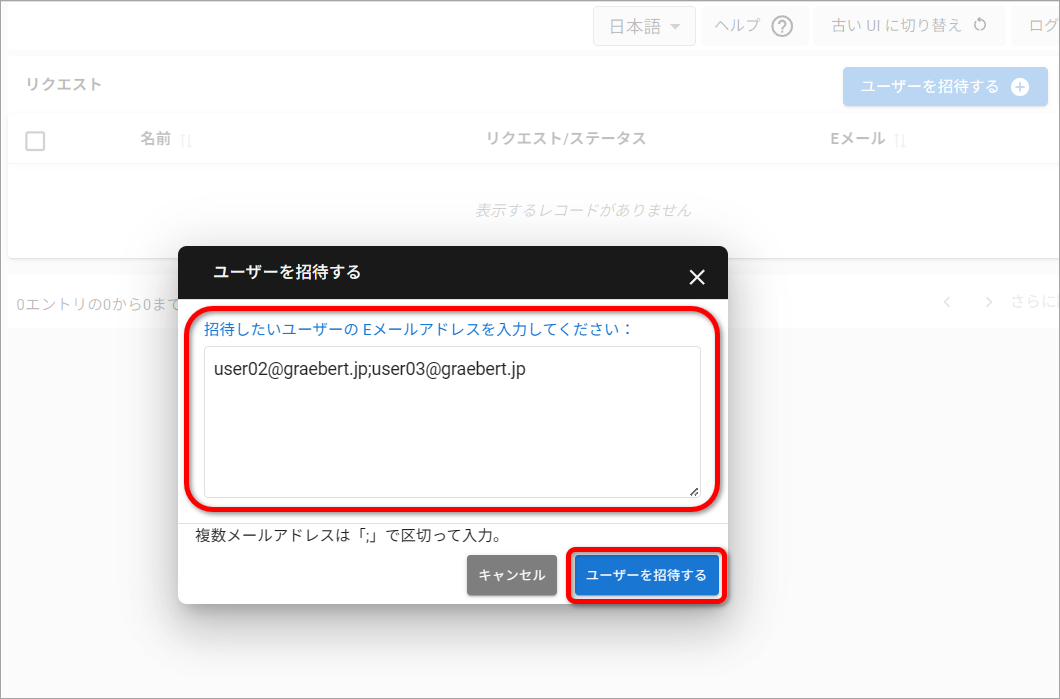Click the switch to old UI refresh icon
This screenshot has width=1060, height=699.
980,25
